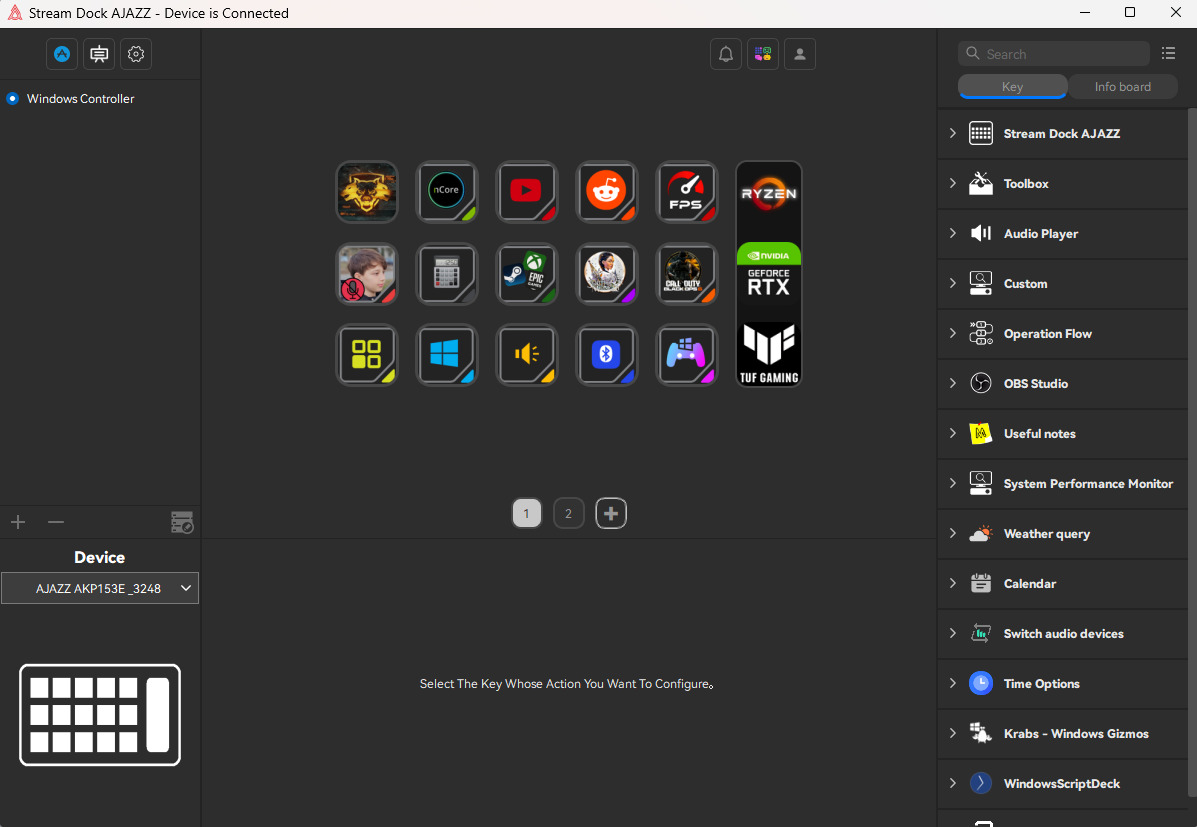Click the list view icon beside Search
Image resolution: width=1197 pixels, height=827 pixels.
click(x=1168, y=53)
